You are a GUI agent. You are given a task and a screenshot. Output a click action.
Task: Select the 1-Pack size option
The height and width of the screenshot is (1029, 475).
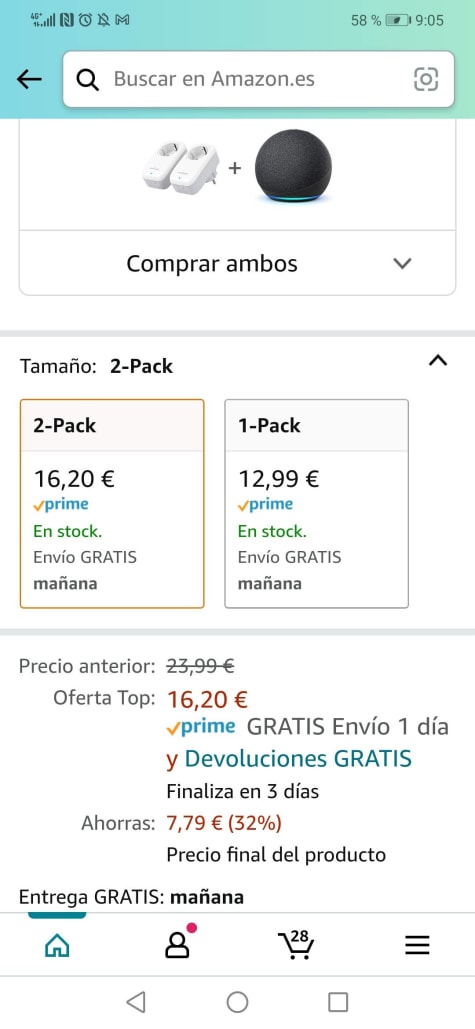click(x=317, y=503)
